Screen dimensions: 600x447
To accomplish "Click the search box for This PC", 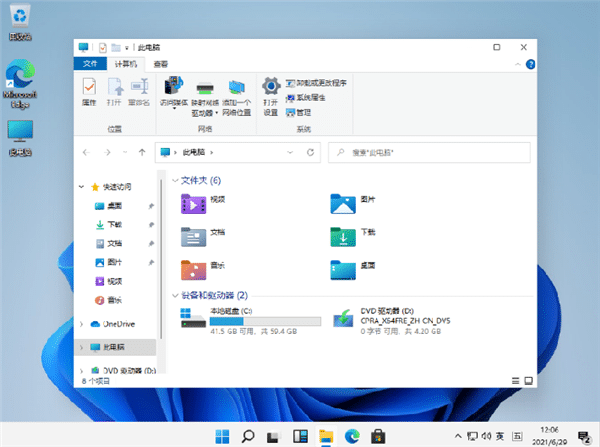I will (x=429, y=152).
